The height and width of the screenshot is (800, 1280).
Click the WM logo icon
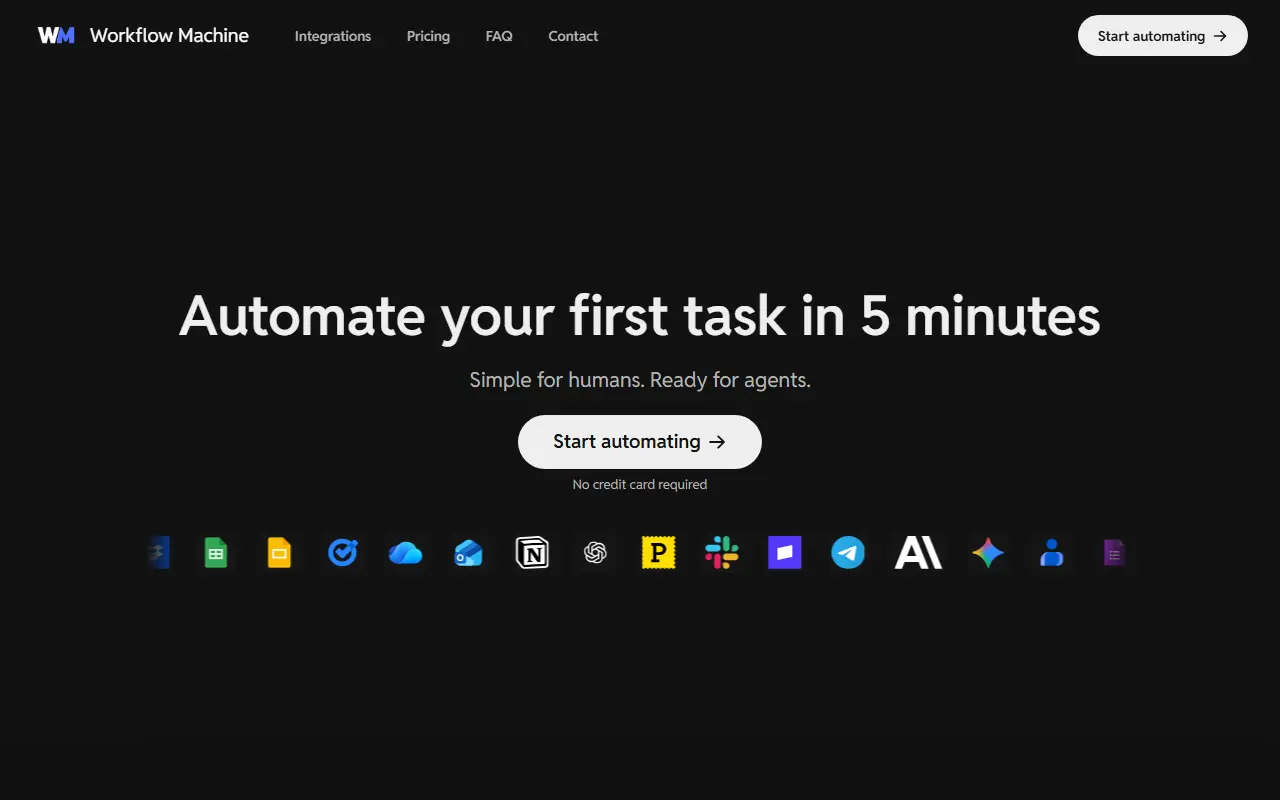56,35
